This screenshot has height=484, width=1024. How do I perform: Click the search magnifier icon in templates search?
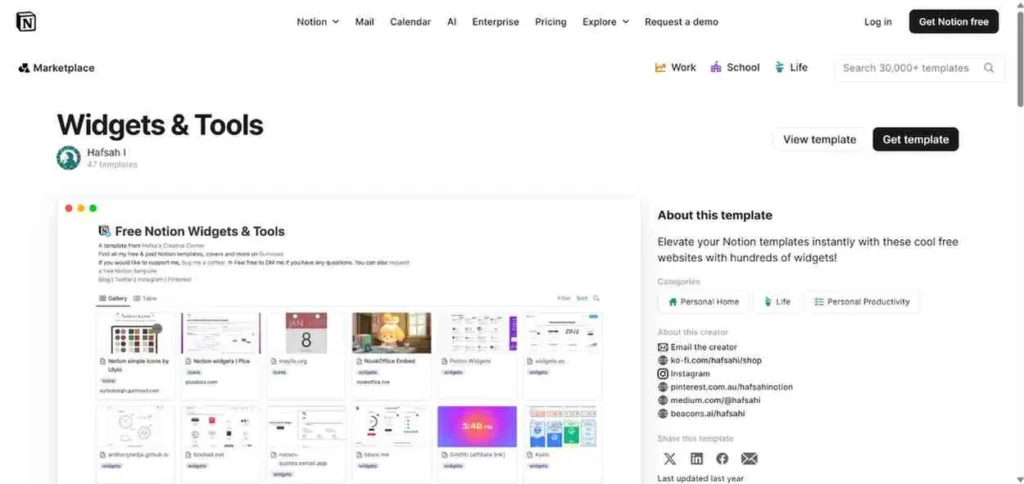click(989, 68)
